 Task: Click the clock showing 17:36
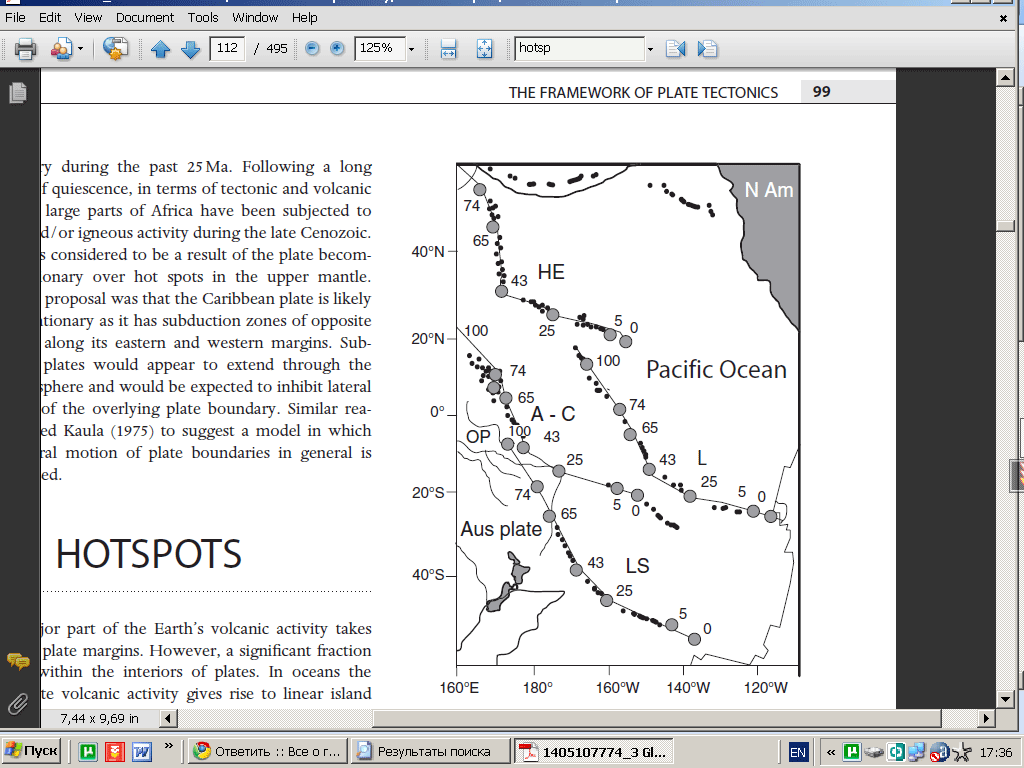point(996,752)
